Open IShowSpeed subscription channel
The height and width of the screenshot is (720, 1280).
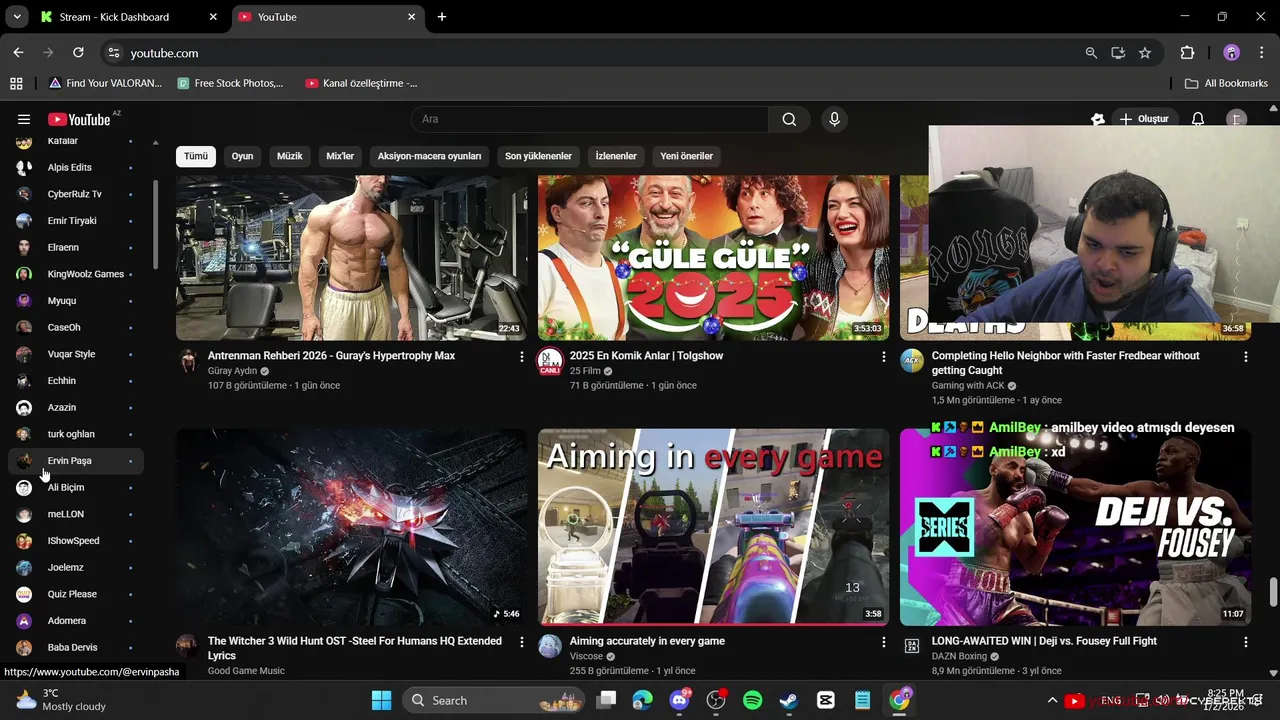pos(76,541)
